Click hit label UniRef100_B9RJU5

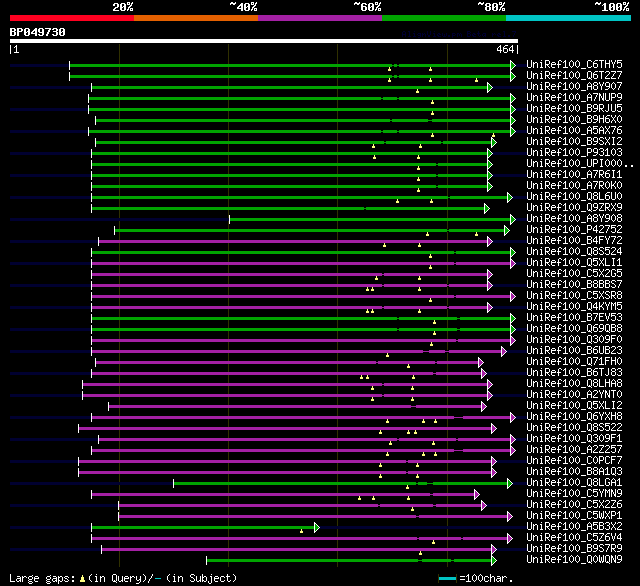coord(574,109)
